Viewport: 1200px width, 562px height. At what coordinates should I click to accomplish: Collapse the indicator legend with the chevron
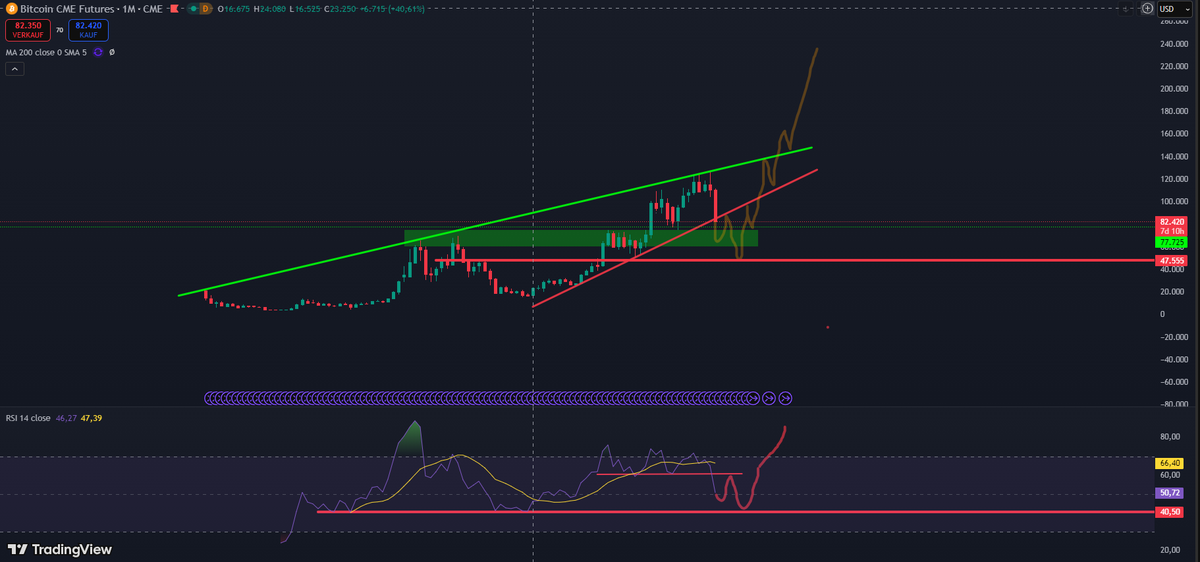tap(15, 69)
